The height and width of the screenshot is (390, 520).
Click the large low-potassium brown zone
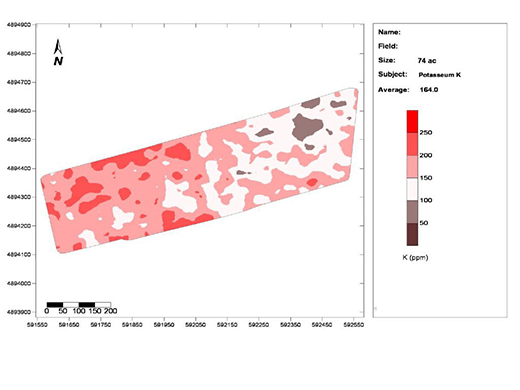pyautogui.click(x=307, y=127)
